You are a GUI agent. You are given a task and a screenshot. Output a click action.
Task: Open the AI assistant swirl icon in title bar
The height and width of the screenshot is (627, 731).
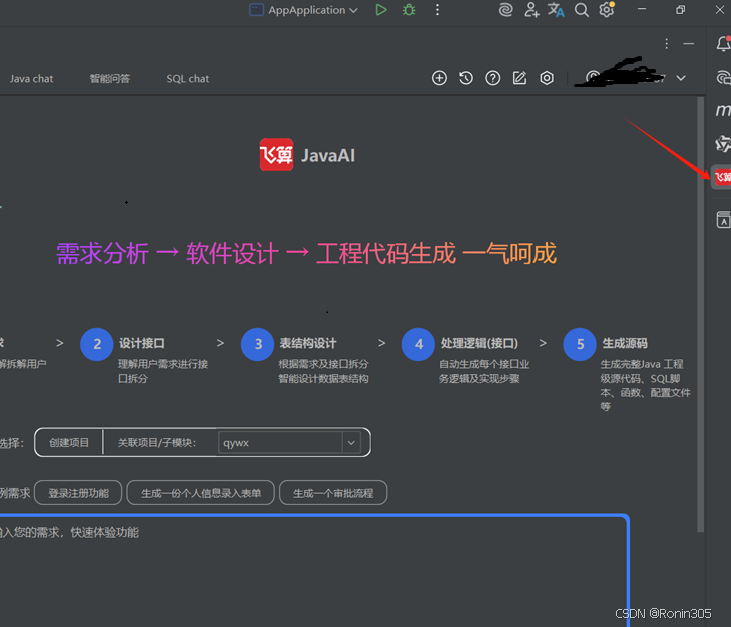click(x=505, y=10)
